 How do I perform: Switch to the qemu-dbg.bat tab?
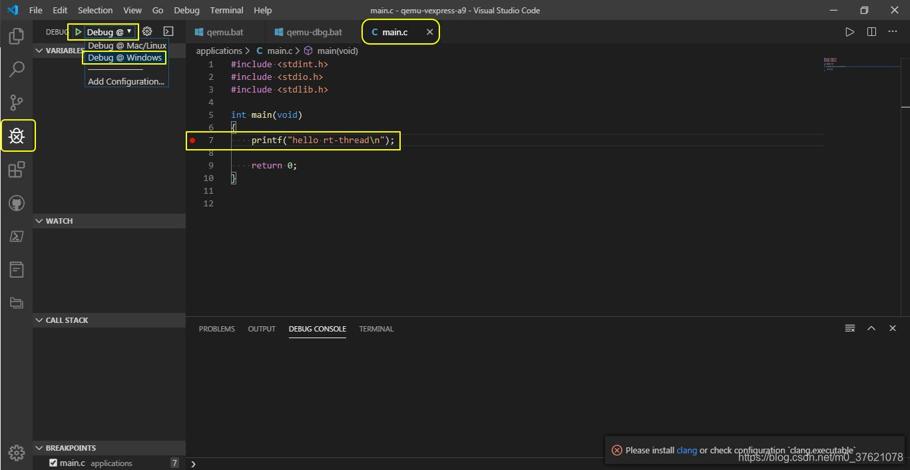point(309,32)
